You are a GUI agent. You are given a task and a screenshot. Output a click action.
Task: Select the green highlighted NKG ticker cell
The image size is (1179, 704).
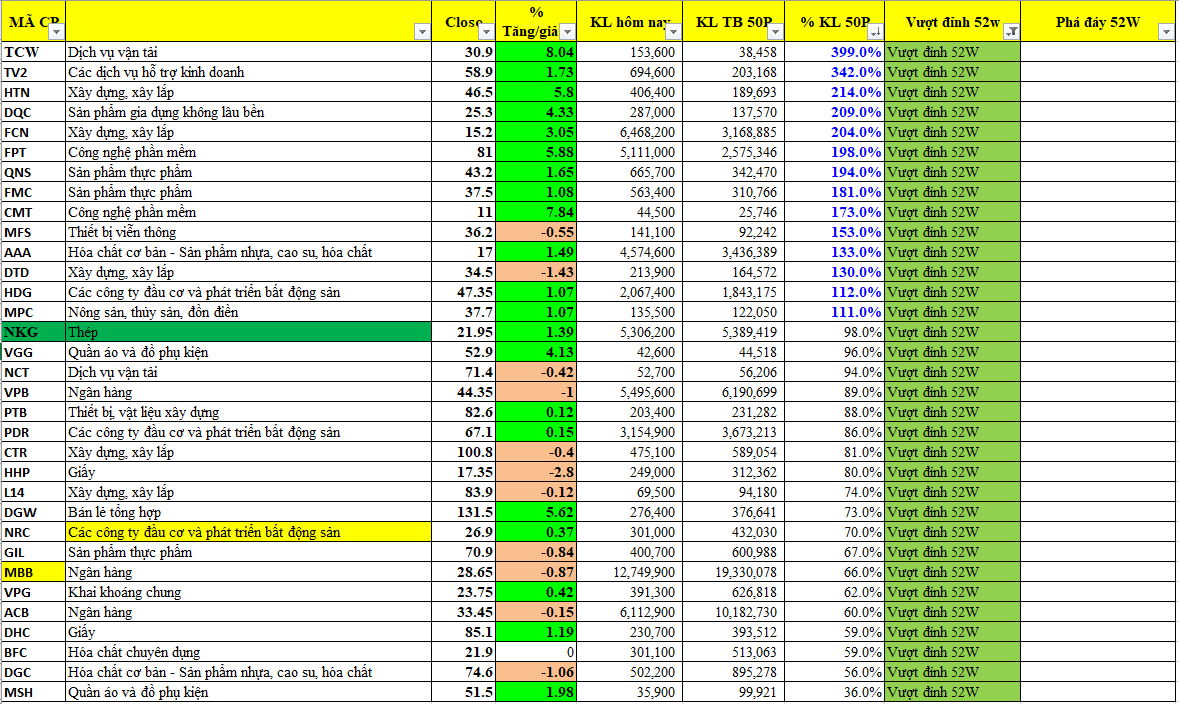pyautogui.click(x=33, y=332)
